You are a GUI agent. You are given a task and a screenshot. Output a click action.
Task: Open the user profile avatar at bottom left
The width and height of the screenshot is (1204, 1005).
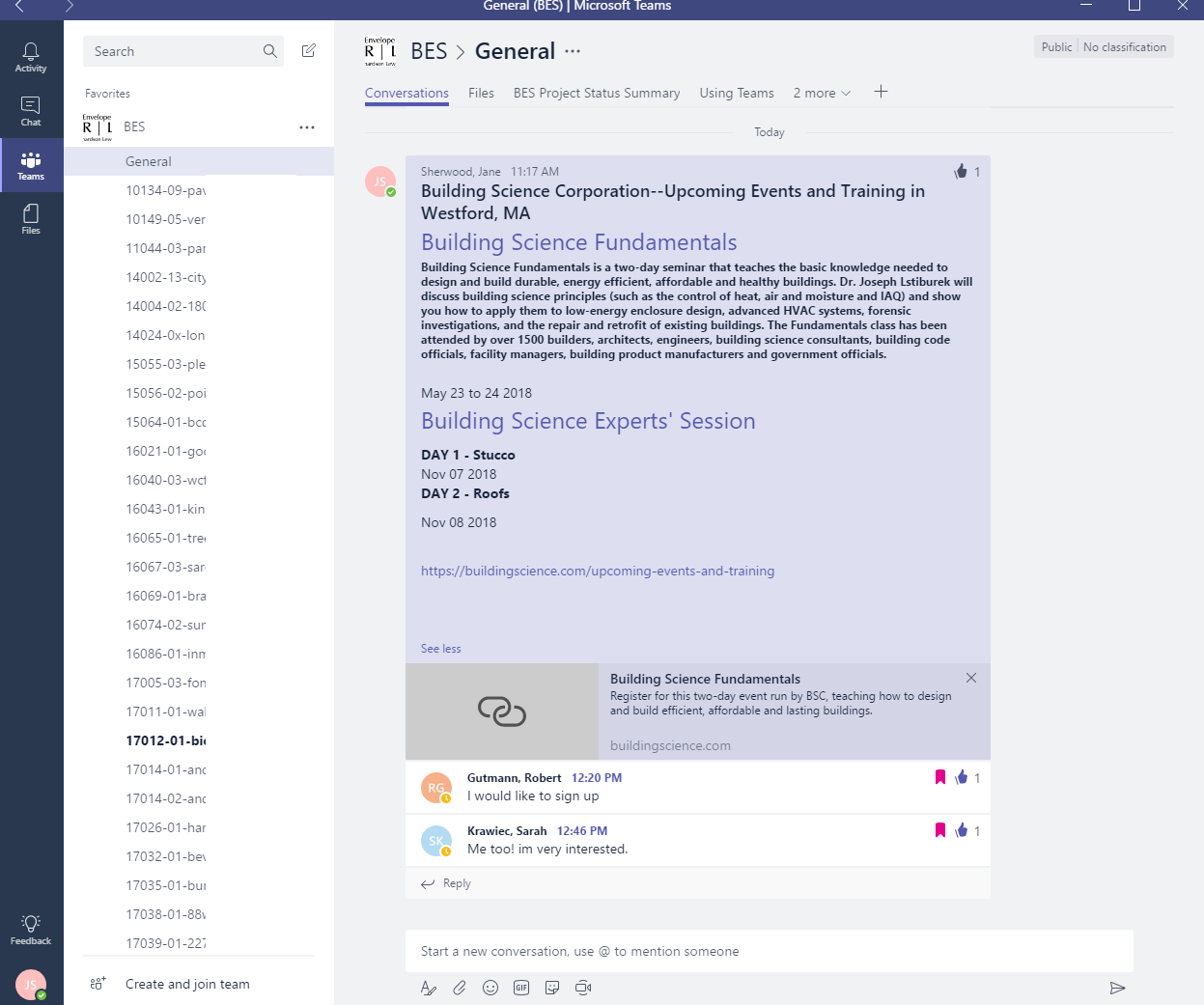point(31,985)
